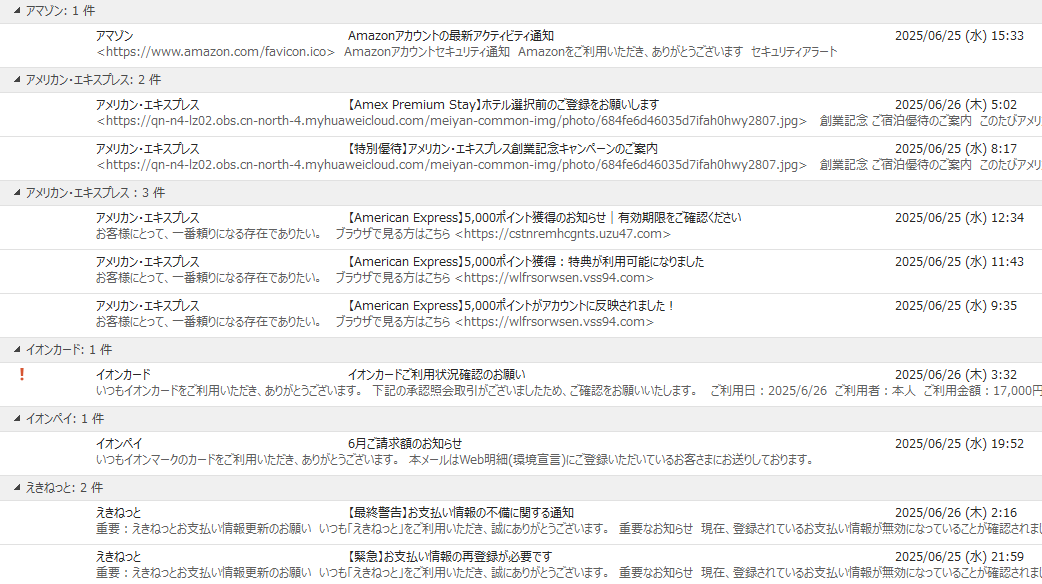Open mail 'Amazonアカウントの最新アクティビティ通知'
1042x584 pixels.
coord(451,36)
